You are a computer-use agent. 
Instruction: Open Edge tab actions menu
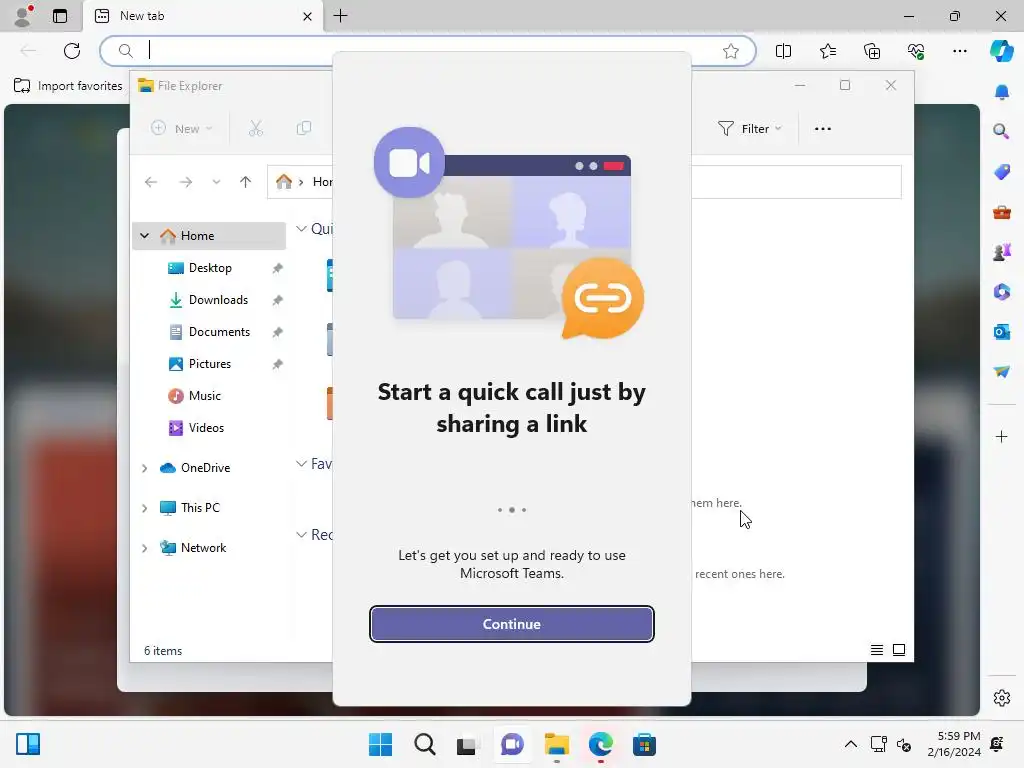(x=60, y=16)
